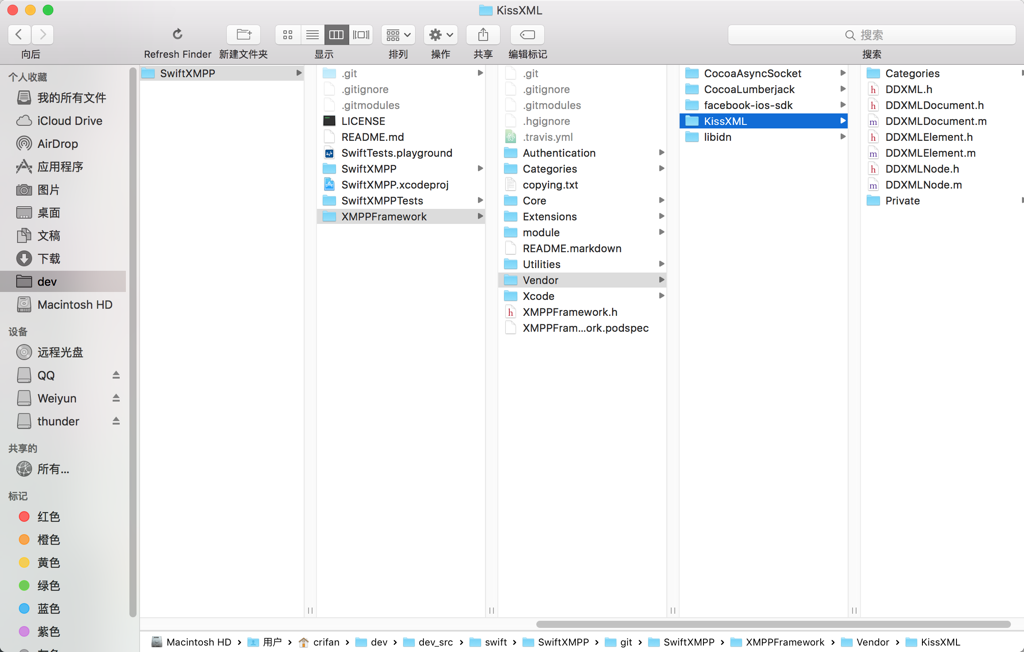
Task: Select CocoaAsyncSocket folder
Action: coord(764,73)
